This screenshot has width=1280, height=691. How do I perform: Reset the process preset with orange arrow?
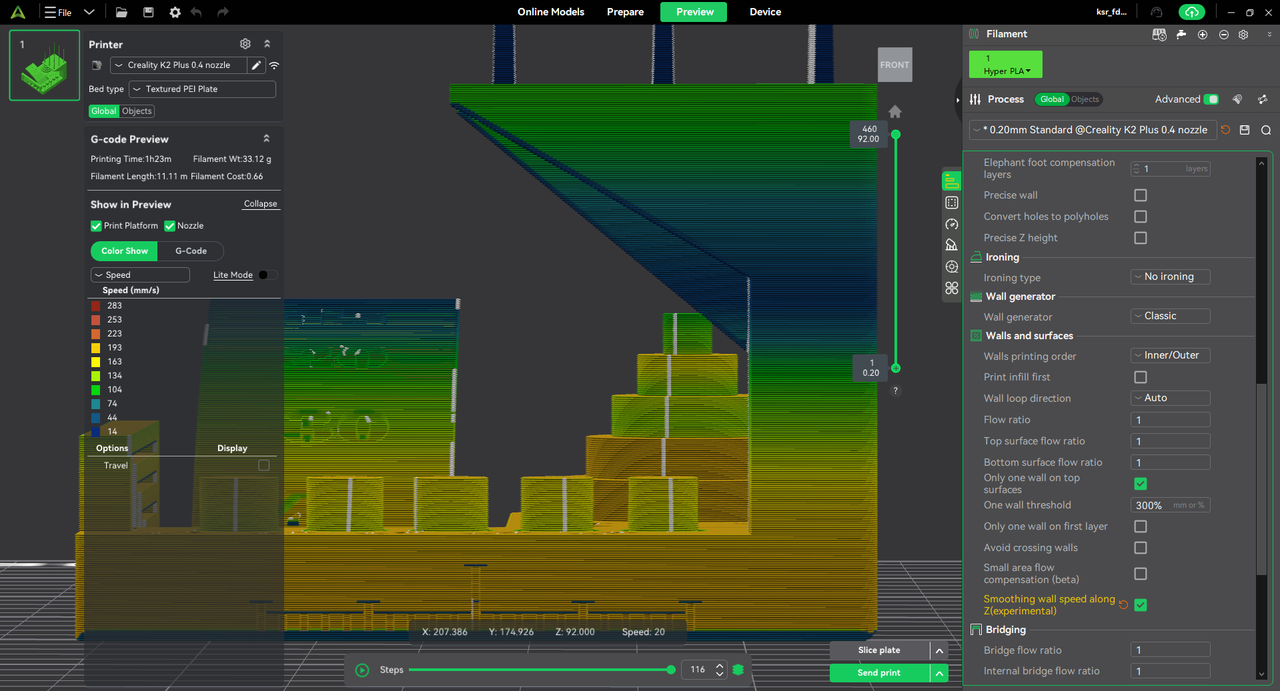[1226, 130]
